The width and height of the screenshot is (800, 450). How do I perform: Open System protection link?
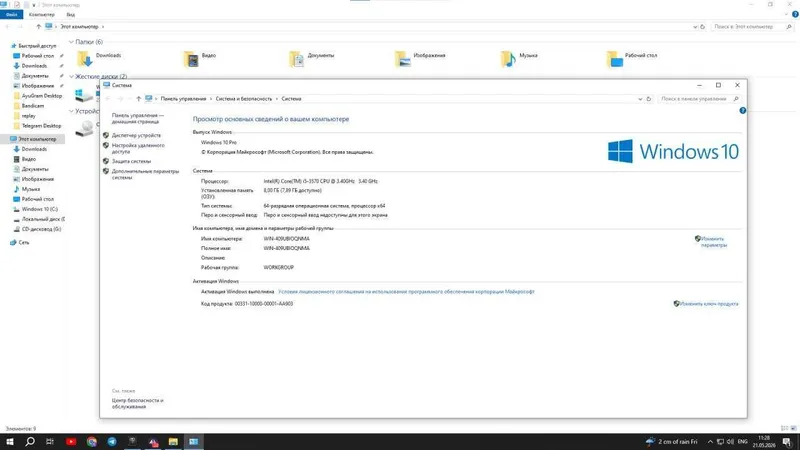coord(131,161)
